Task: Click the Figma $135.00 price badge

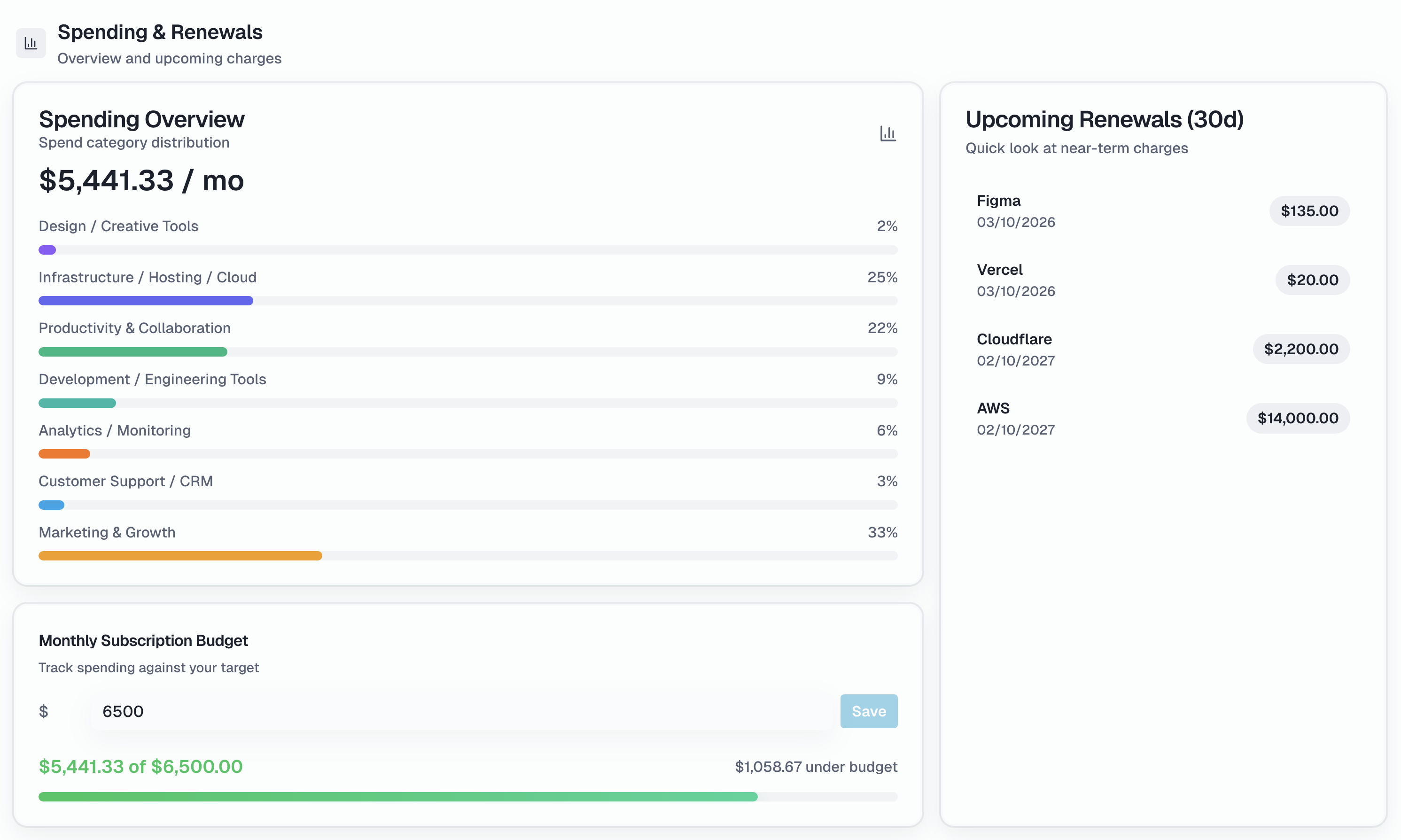Action: point(1309,210)
